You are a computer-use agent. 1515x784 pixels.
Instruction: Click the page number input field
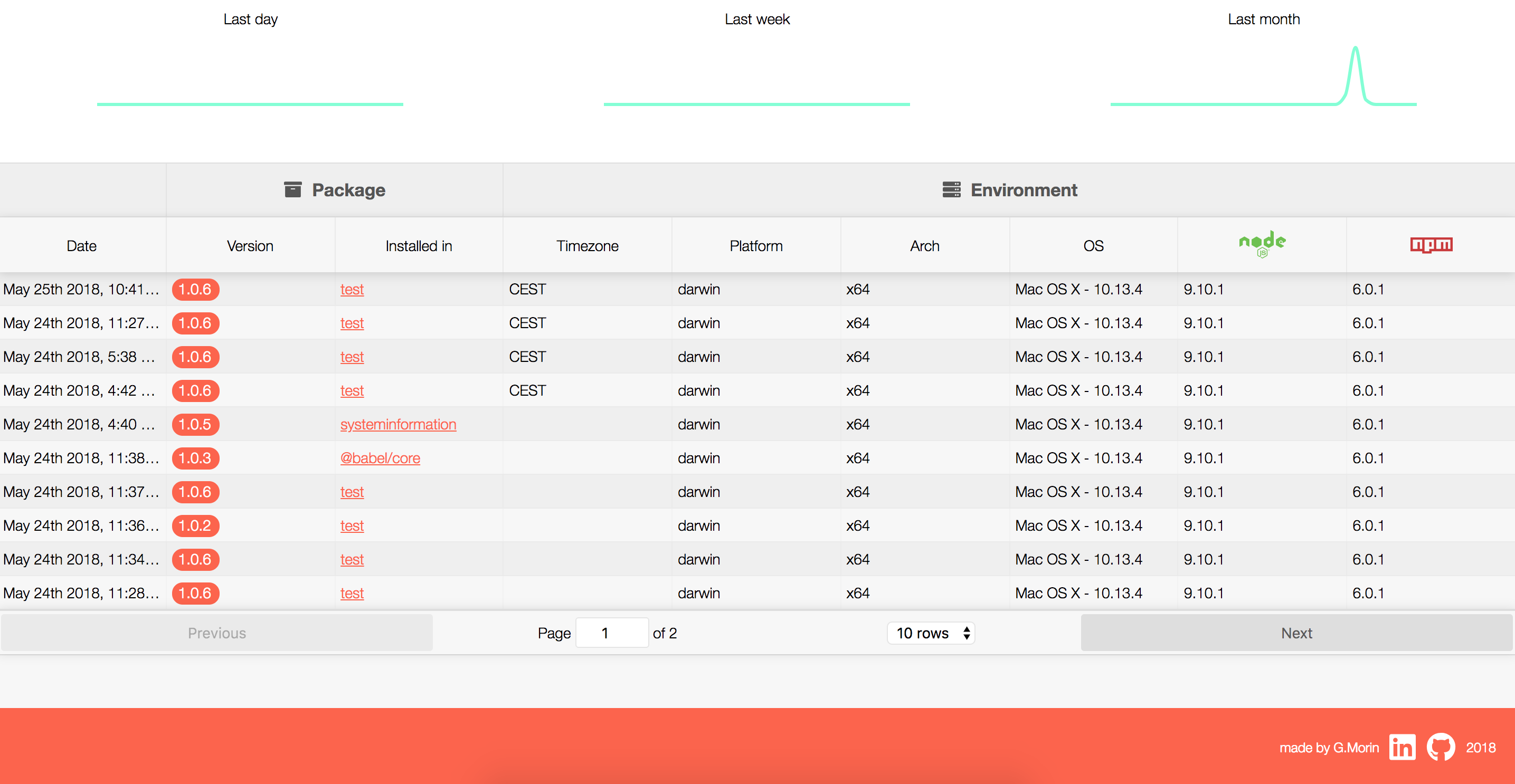coord(612,633)
